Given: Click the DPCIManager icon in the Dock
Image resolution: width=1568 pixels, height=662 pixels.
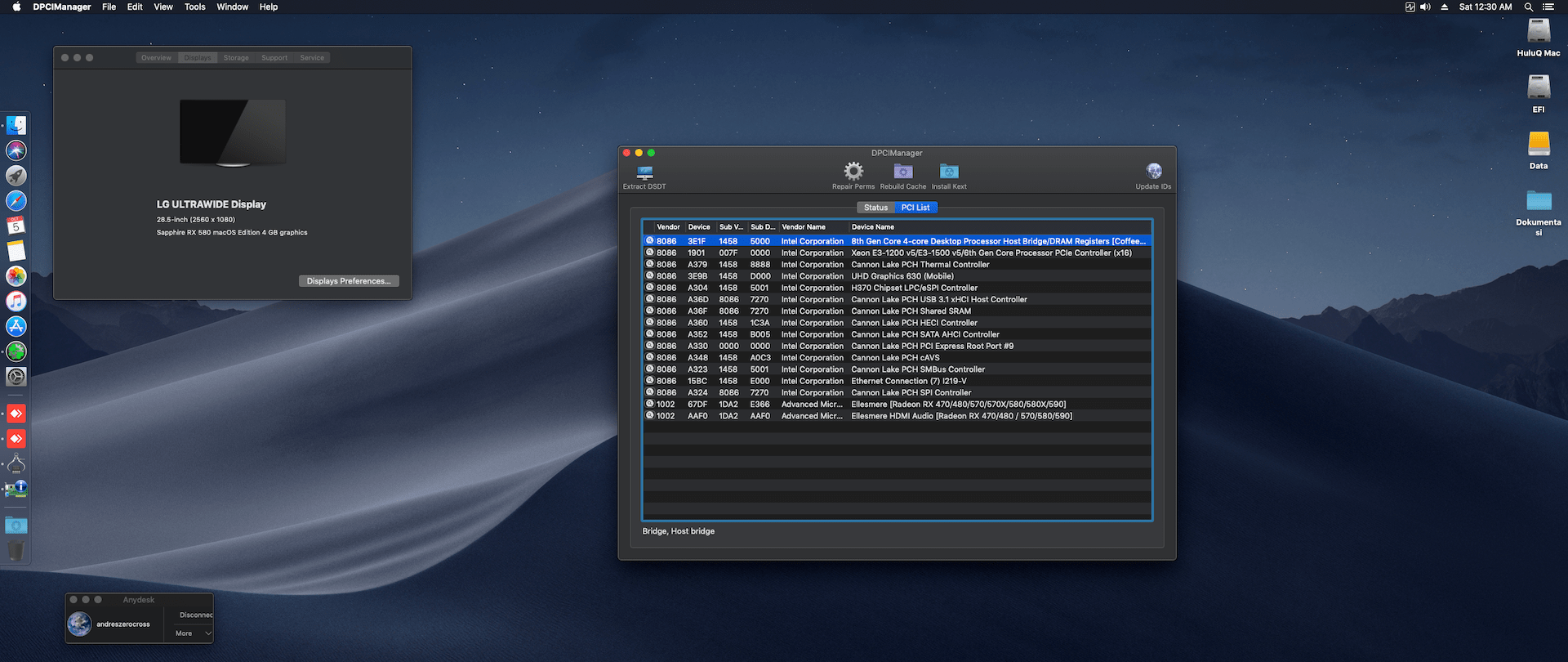Looking at the screenshot, I should click(x=16, y=489).
